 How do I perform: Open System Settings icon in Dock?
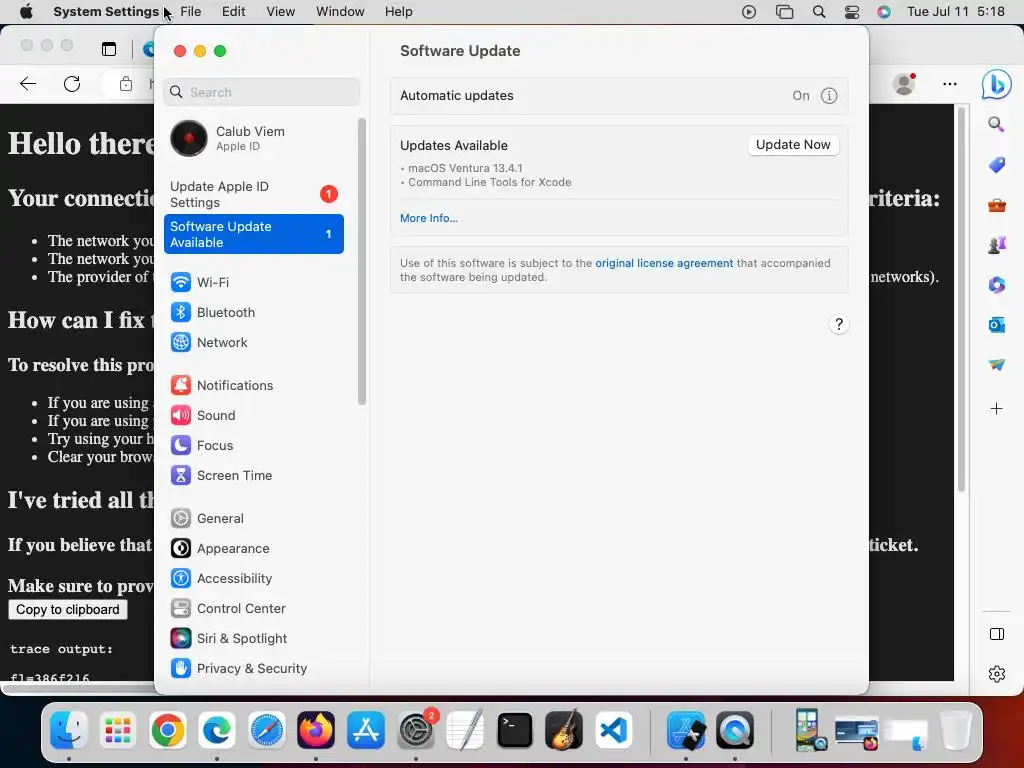(x=415, y=729)
